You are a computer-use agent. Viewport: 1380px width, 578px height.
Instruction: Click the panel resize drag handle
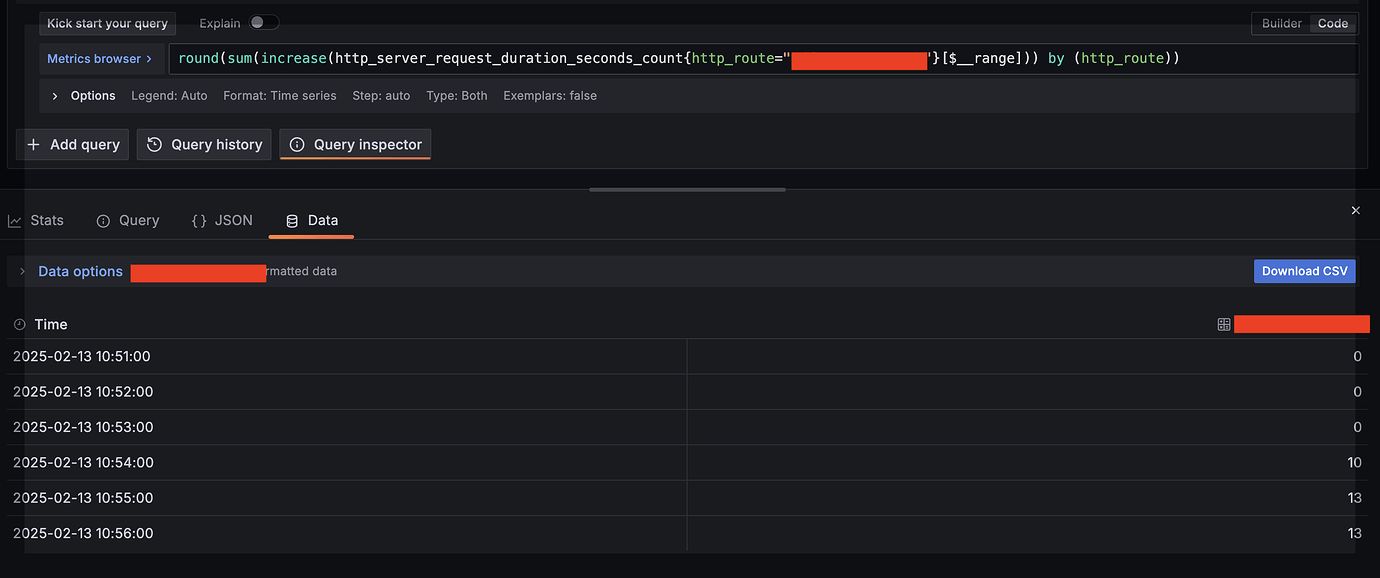click(x=687, y=188)
